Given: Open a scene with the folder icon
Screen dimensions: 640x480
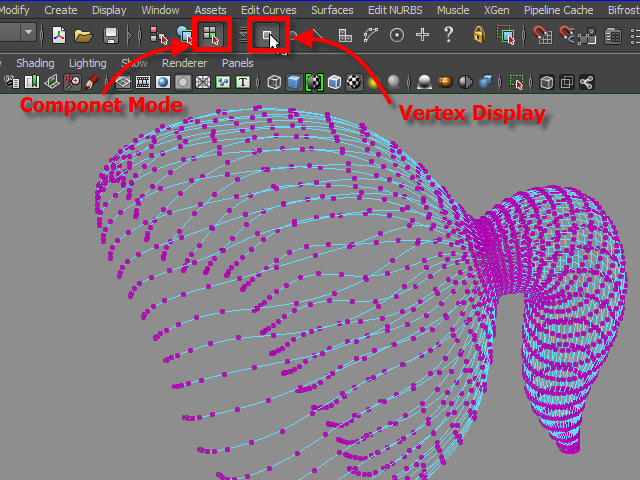Looking at the screenshot, I should 84,35.
